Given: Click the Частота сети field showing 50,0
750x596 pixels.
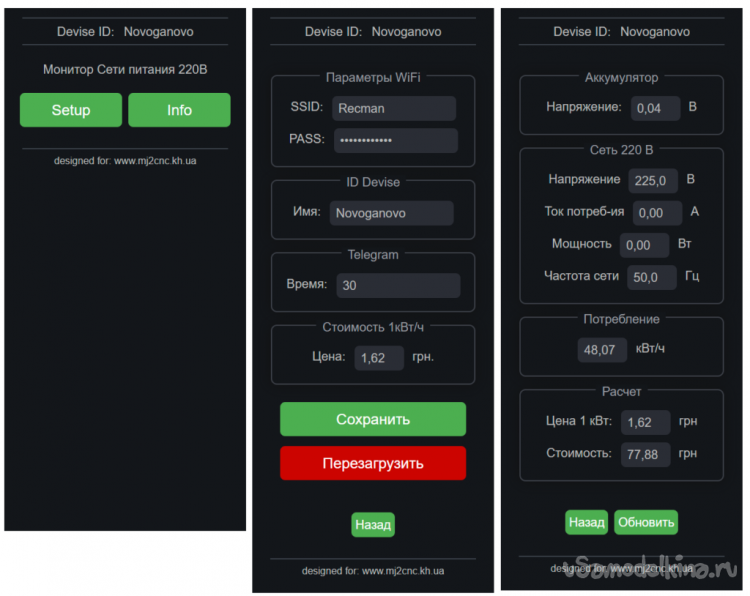Looking at the screenshot, I should tap(651, 277).
